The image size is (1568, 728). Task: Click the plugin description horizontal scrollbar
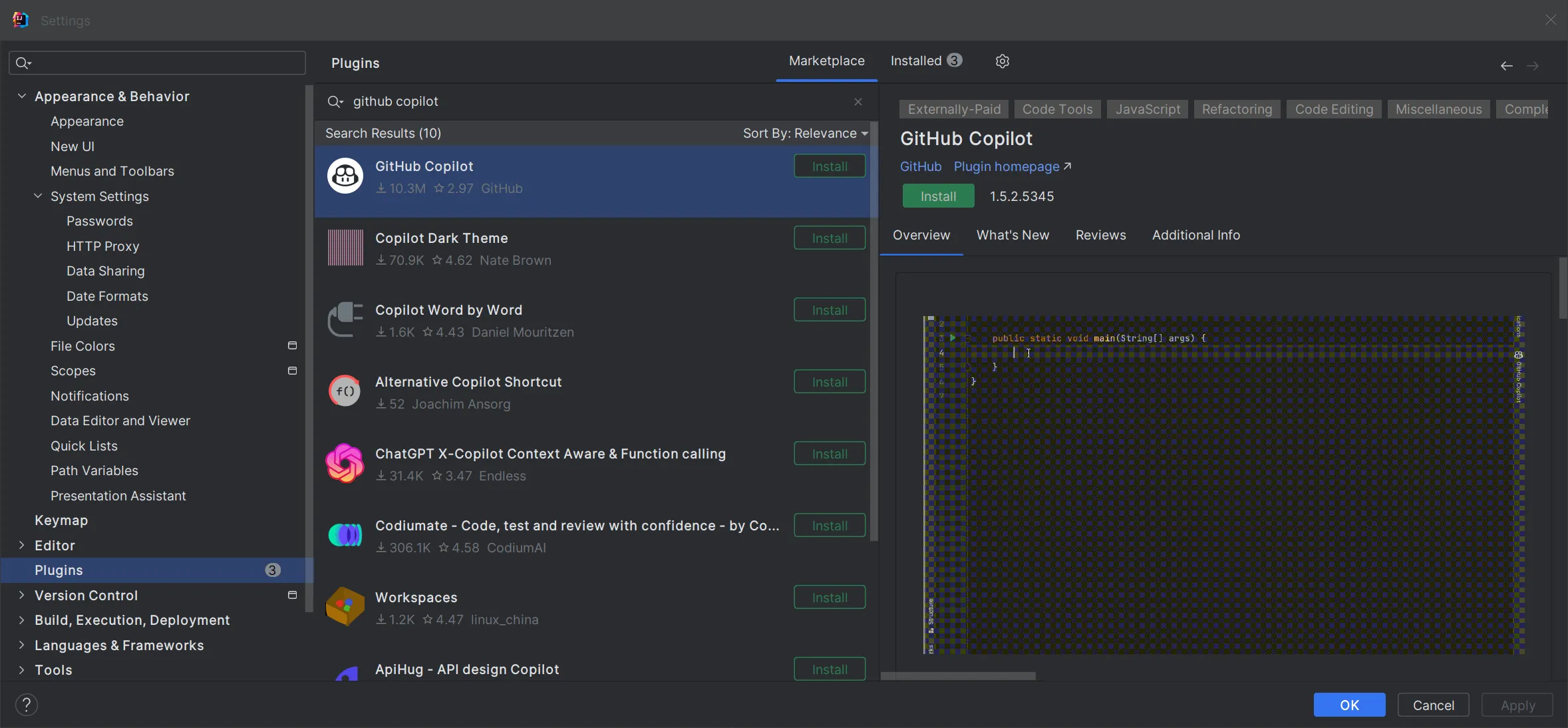pyautogui.click(x=958, y=676)
